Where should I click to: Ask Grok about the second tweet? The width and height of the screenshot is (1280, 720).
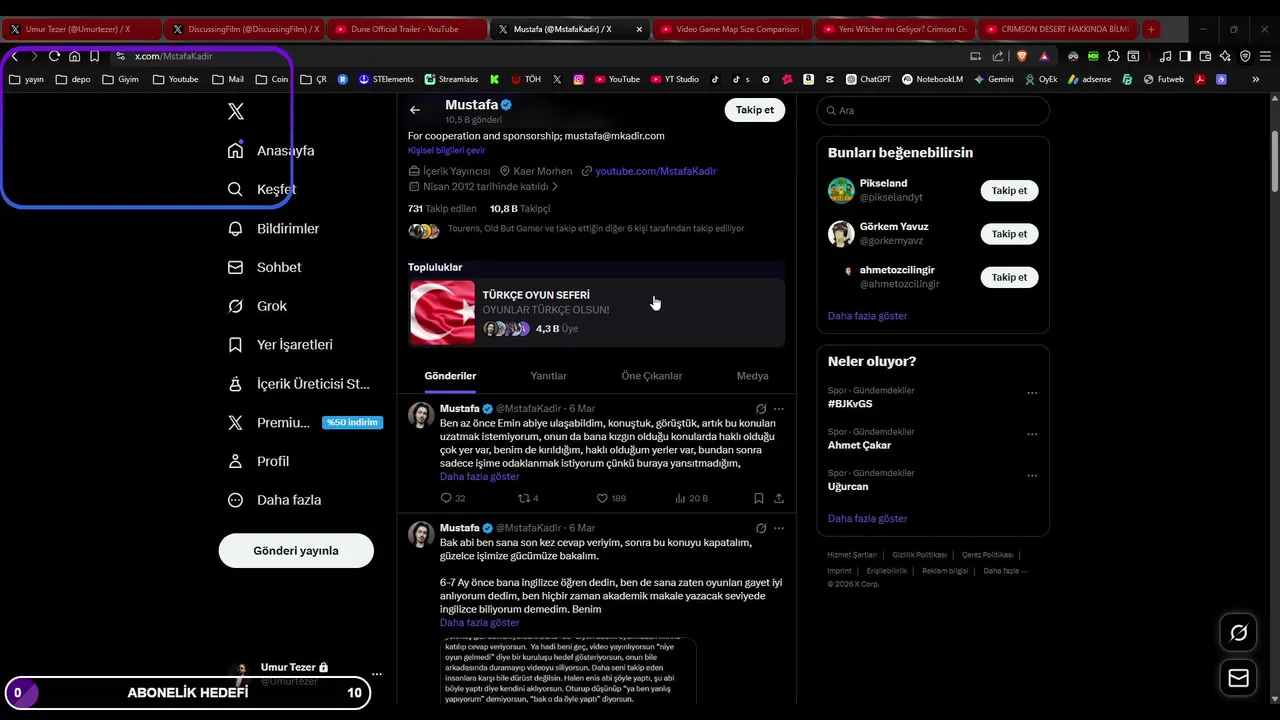click(761, 528)
